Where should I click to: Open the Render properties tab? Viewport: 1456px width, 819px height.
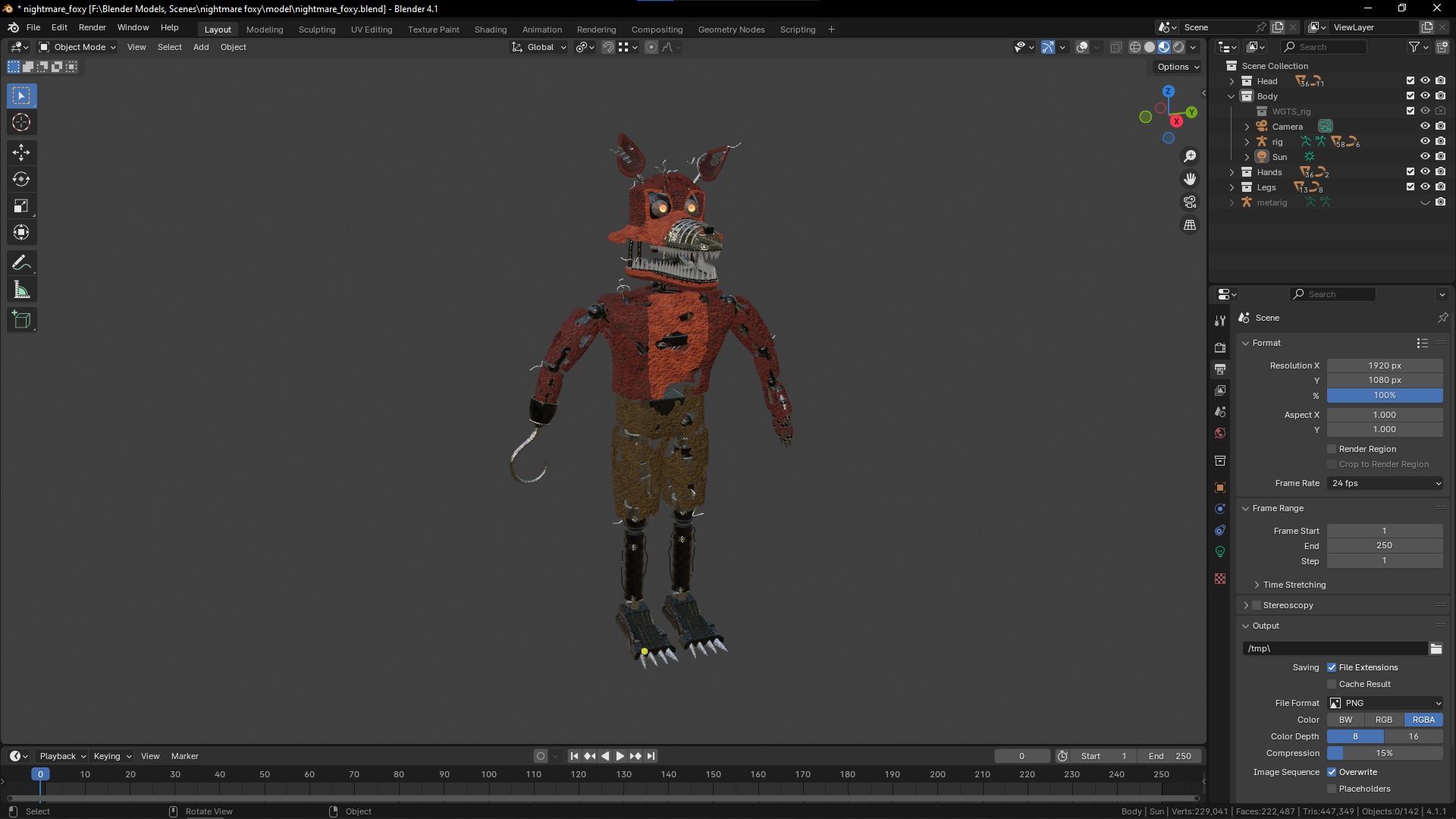tap(1220, 347)
